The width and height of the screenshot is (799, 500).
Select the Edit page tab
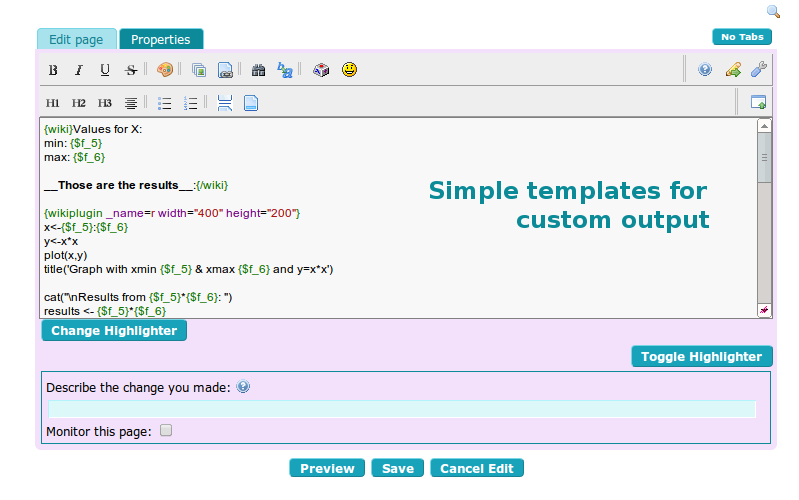coord(77,40)
